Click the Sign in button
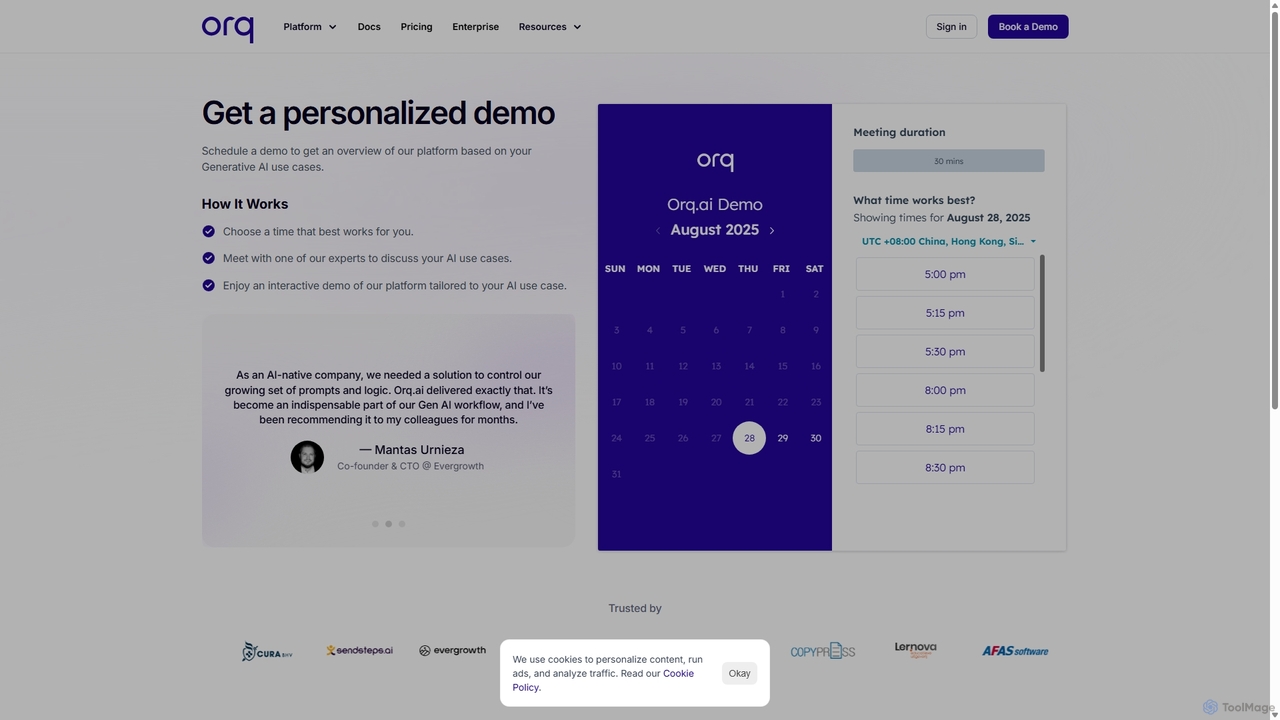Viewport: 1280px width, 720px height. point(951,27)
